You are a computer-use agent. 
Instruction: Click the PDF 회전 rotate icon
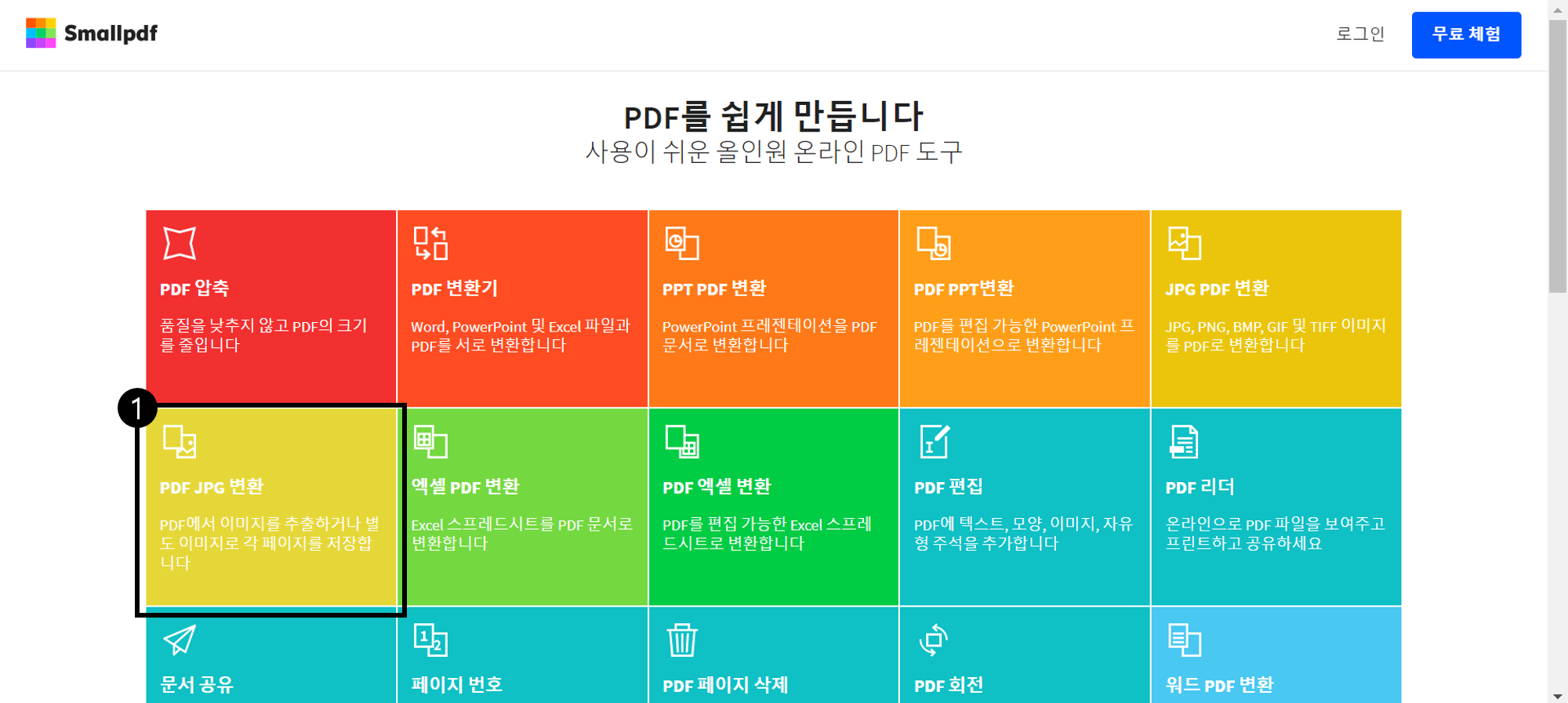(934, 640)
